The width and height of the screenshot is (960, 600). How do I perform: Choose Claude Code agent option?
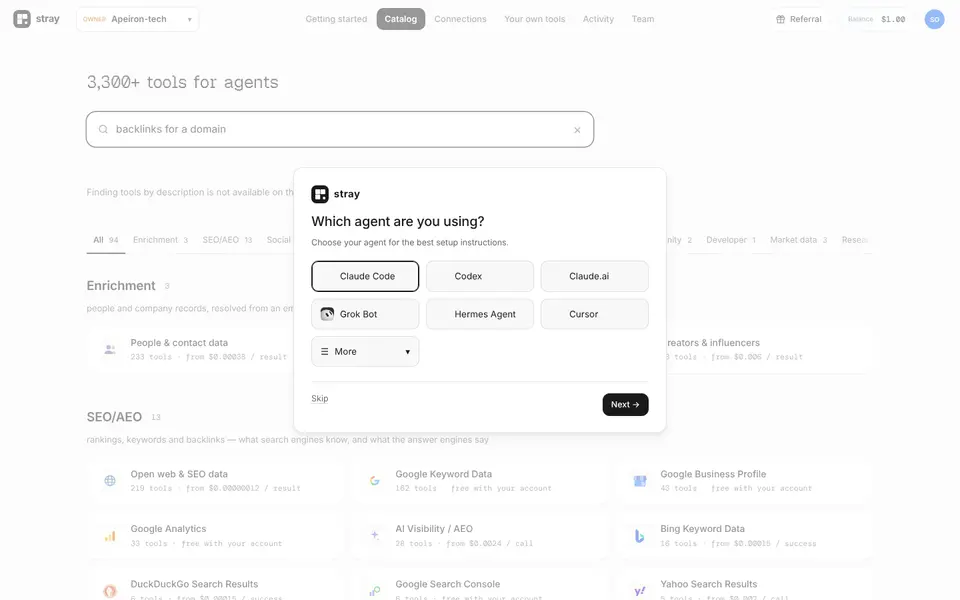pos(365,276)
